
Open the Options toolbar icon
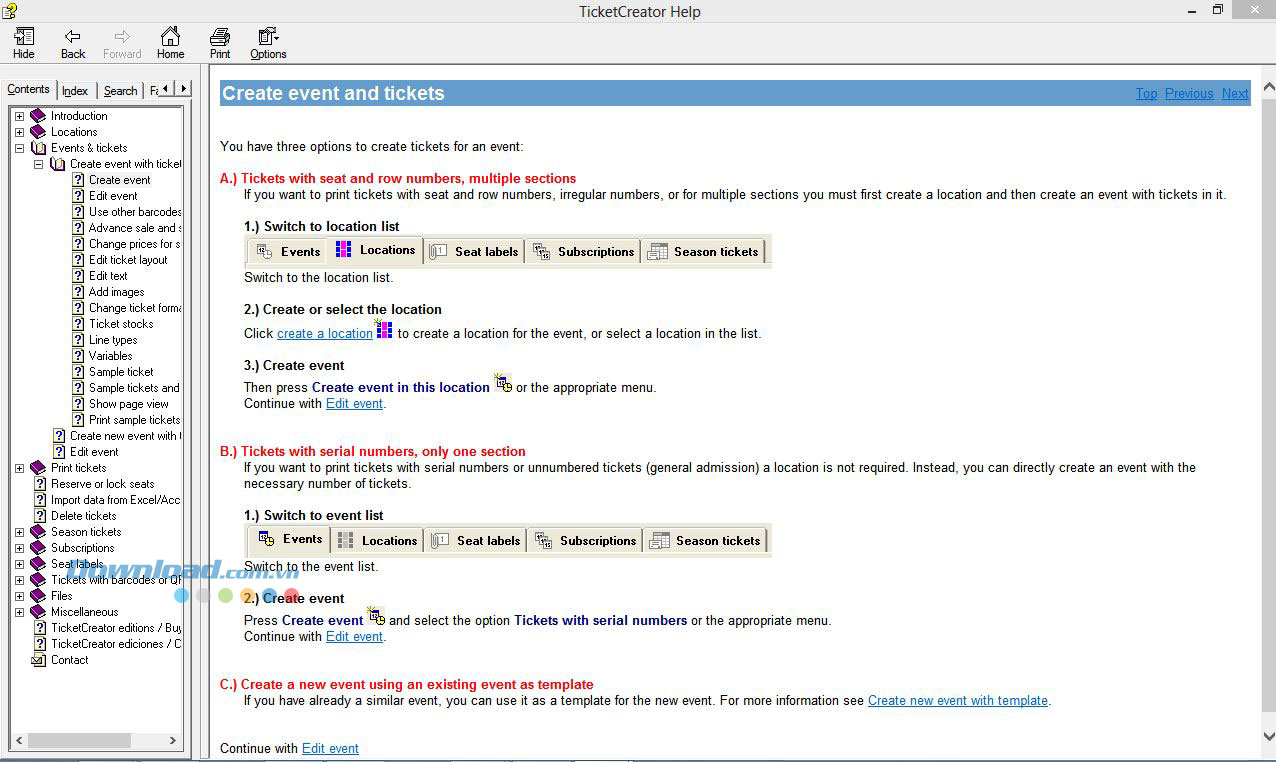tap(267, 37)
